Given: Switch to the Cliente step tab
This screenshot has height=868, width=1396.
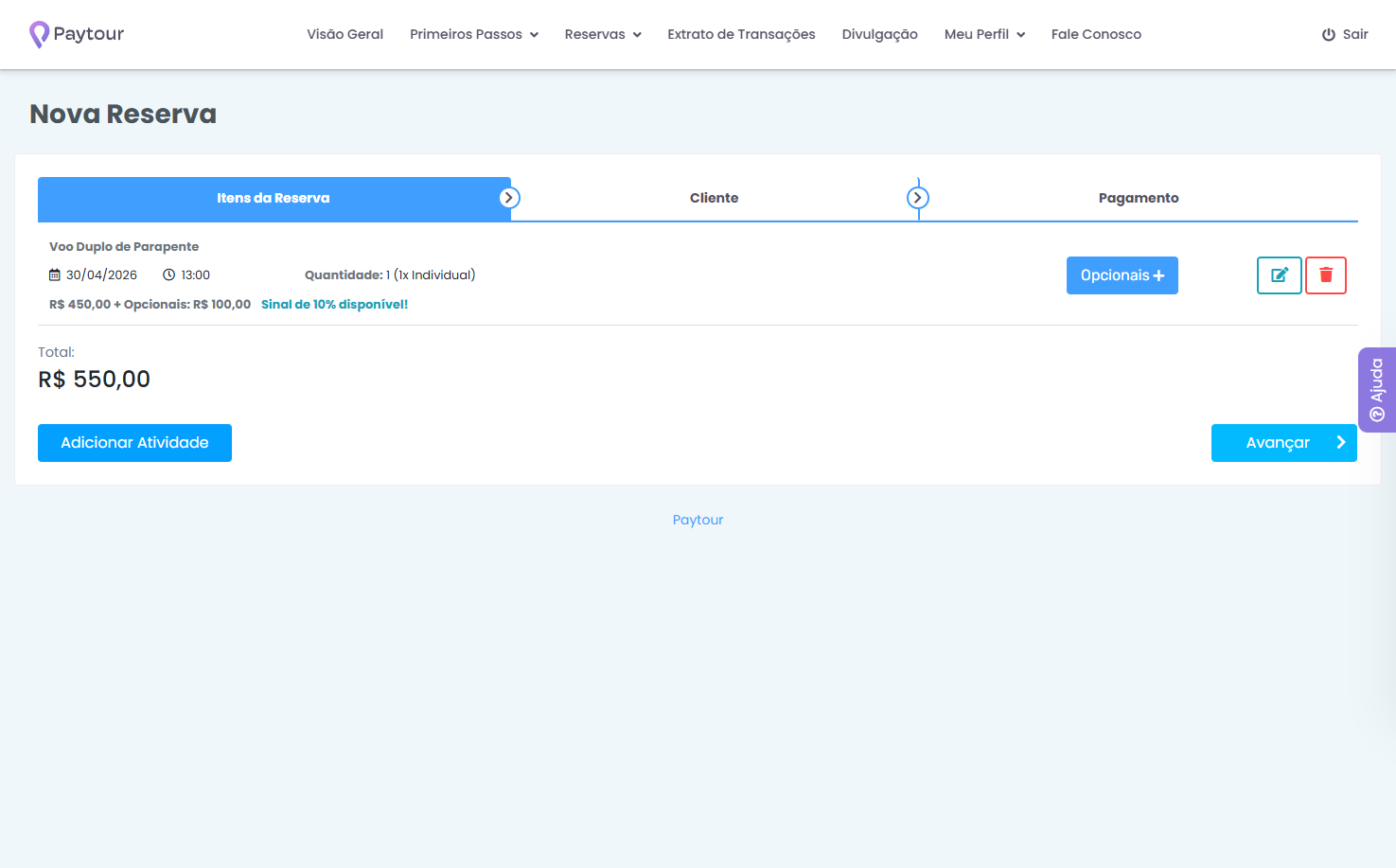Looking at the screenshot, I should pyautogui.click(x=714, y=198).
